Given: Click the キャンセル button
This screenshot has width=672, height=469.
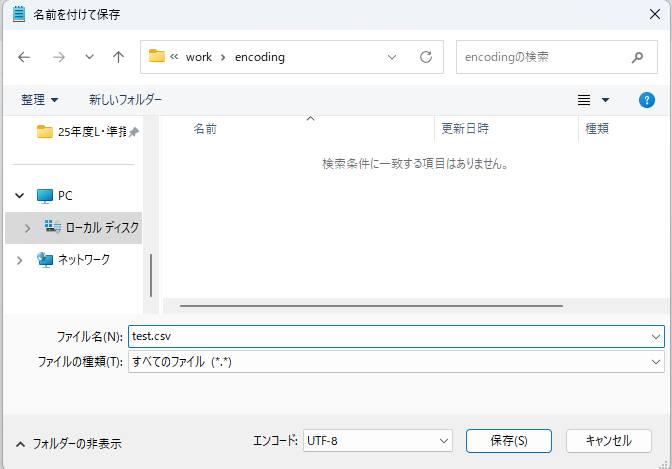Looking at the screenshot, I should [609, 441].
